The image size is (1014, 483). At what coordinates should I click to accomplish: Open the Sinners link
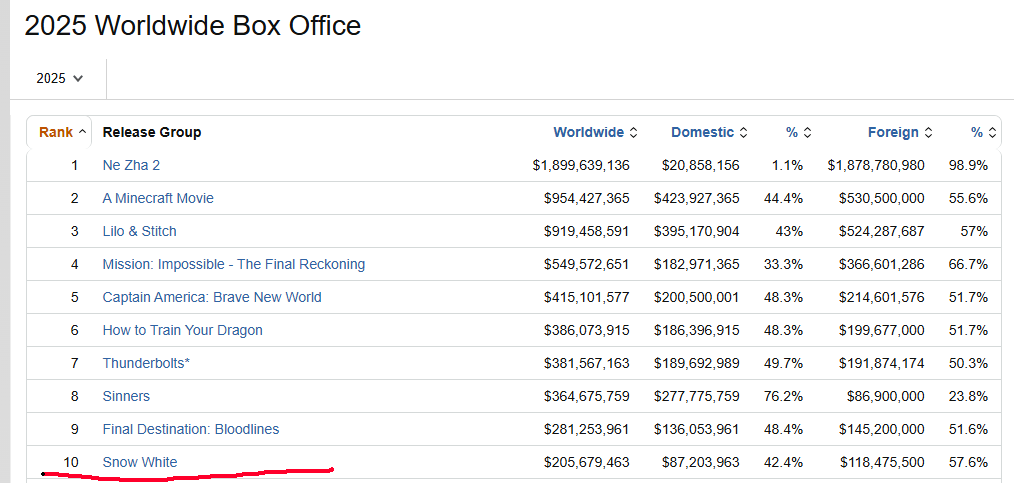126,396
